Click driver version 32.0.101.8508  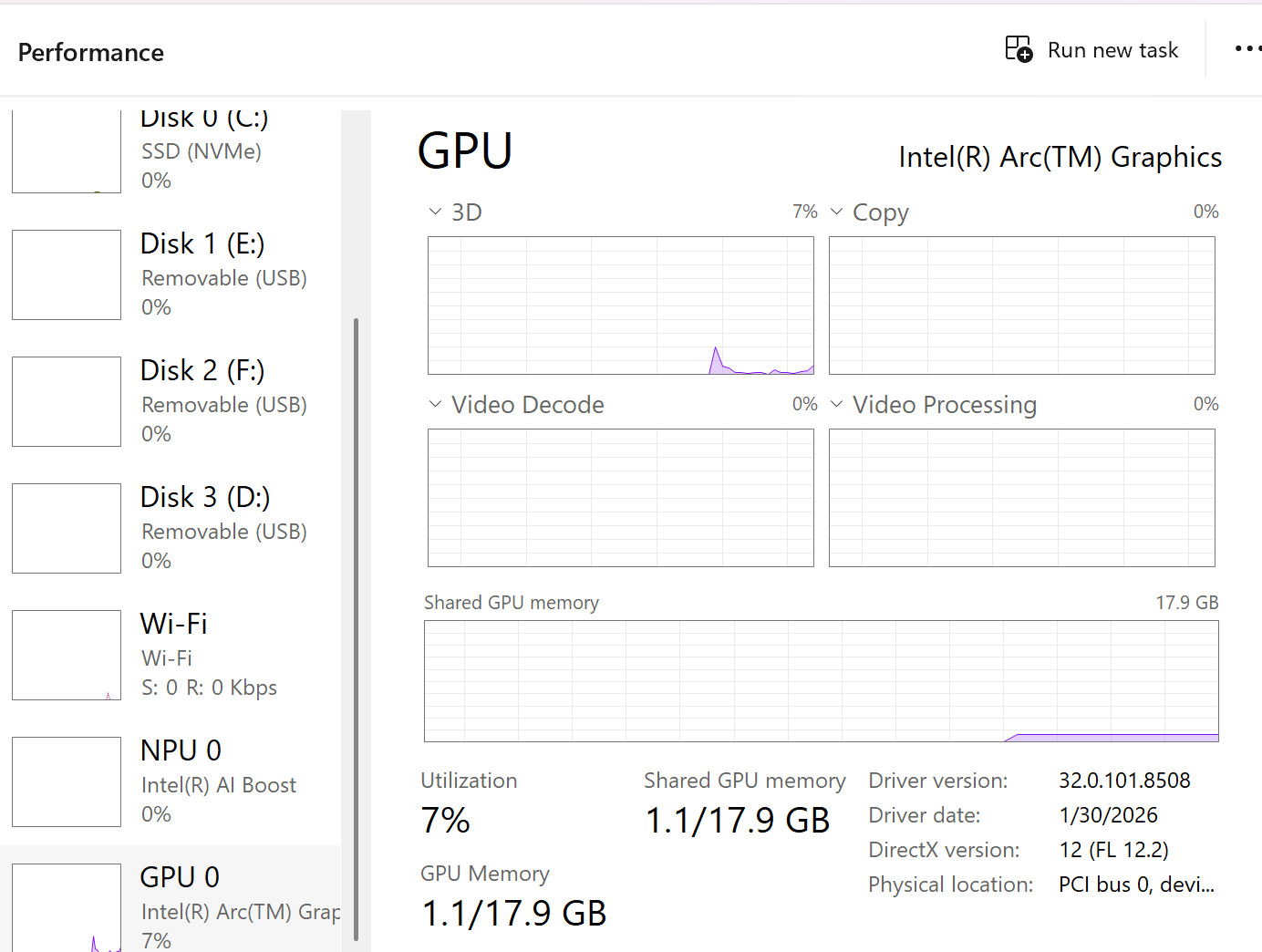1124,781
